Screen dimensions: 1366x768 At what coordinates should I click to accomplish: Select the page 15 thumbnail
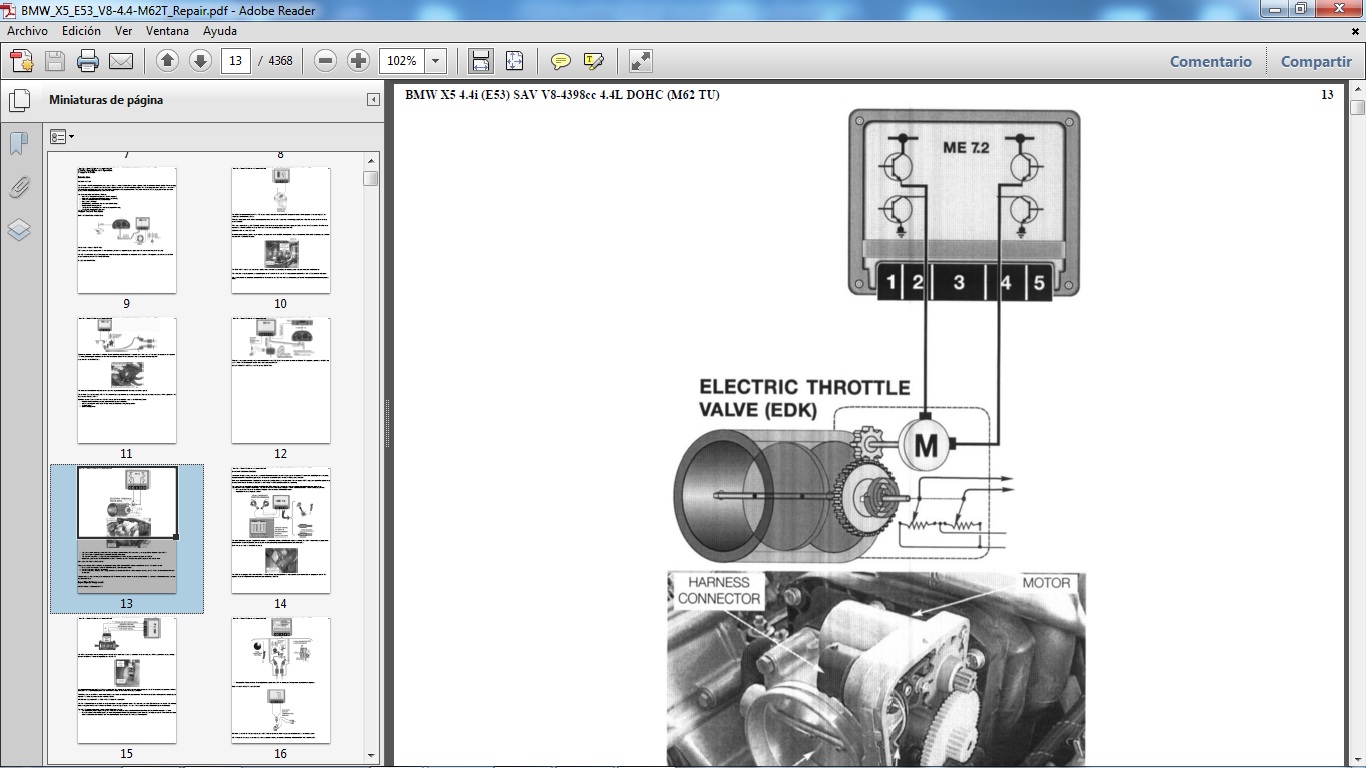tap(127, 681)
